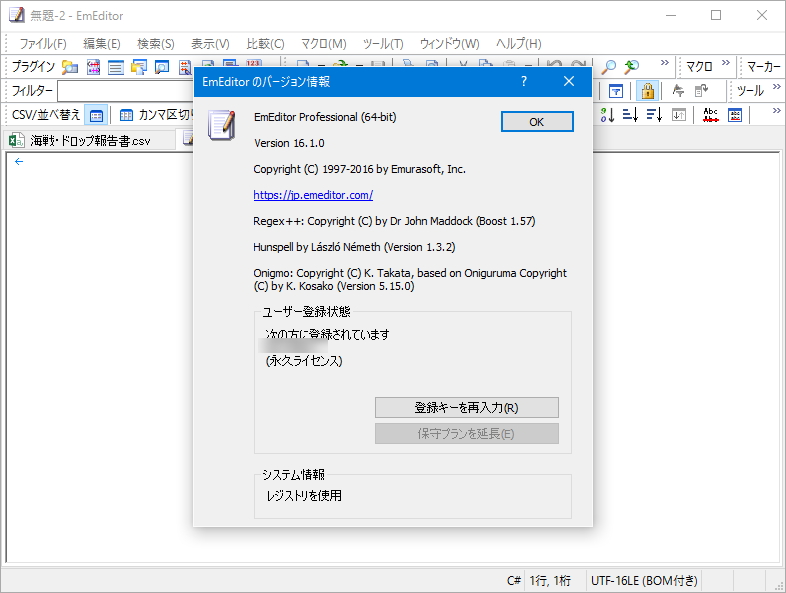Image resolution: width=786 pixels, height=593 pixels.
Task: Click the マーカー toolbar label
Action: pyautogui.click(x=763, y=67)
